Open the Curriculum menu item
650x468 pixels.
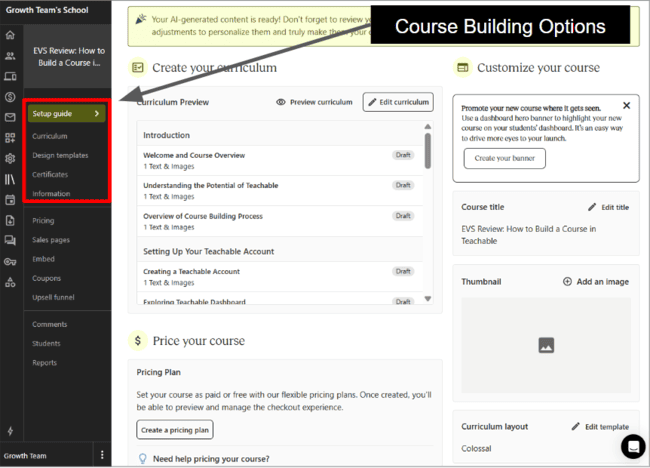[50, 136]
